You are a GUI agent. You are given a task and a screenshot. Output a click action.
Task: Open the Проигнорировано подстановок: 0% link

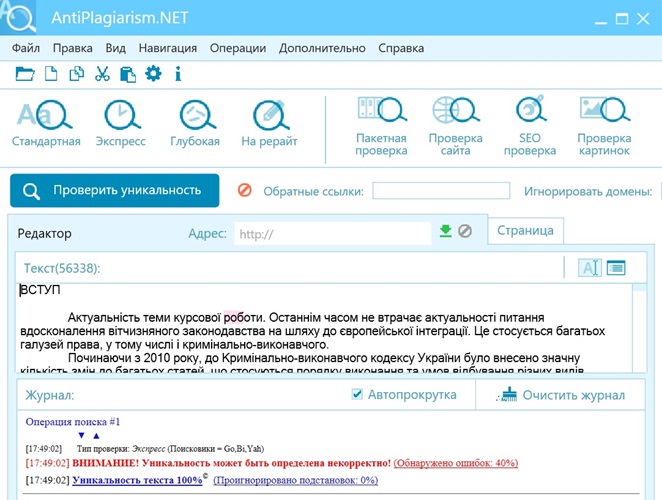(296, 480)
